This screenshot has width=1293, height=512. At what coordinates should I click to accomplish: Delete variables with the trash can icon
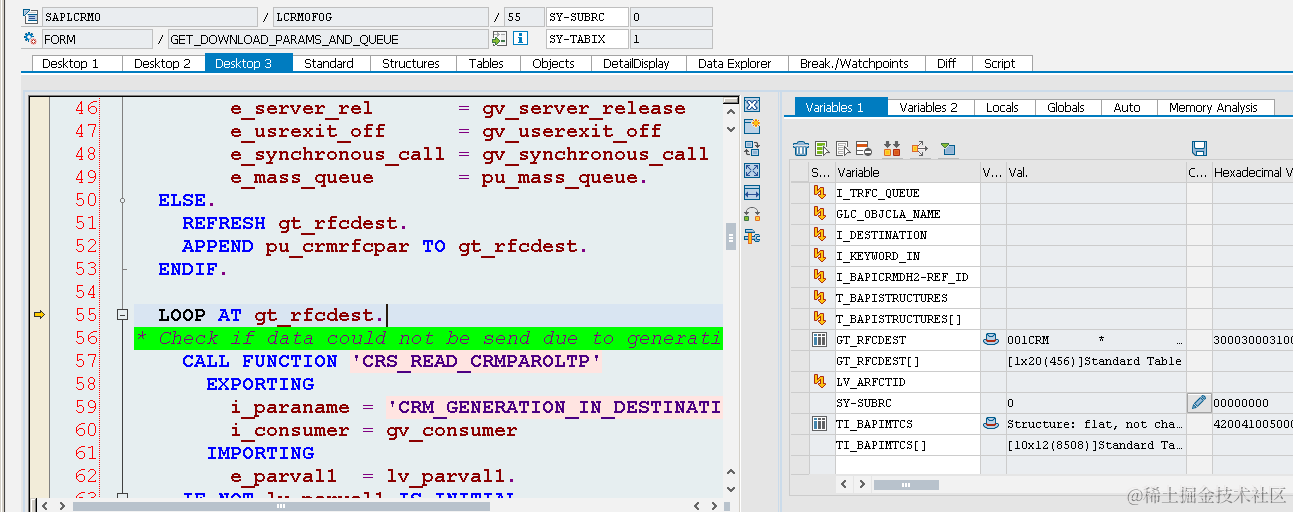[x=800, y=149]
